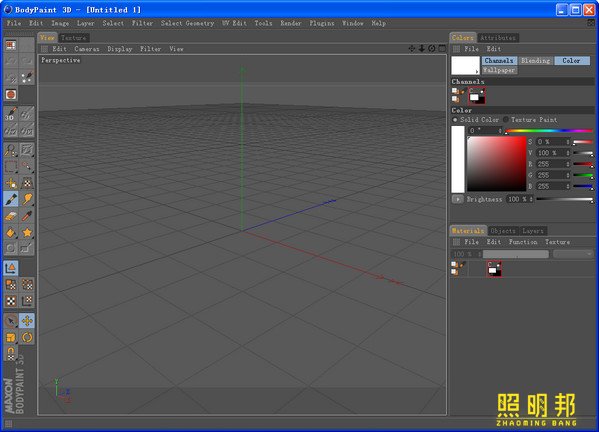Adjust the Brightness 100 % stepper
This screenshot has height=432, width=599.
click(531, 199)
